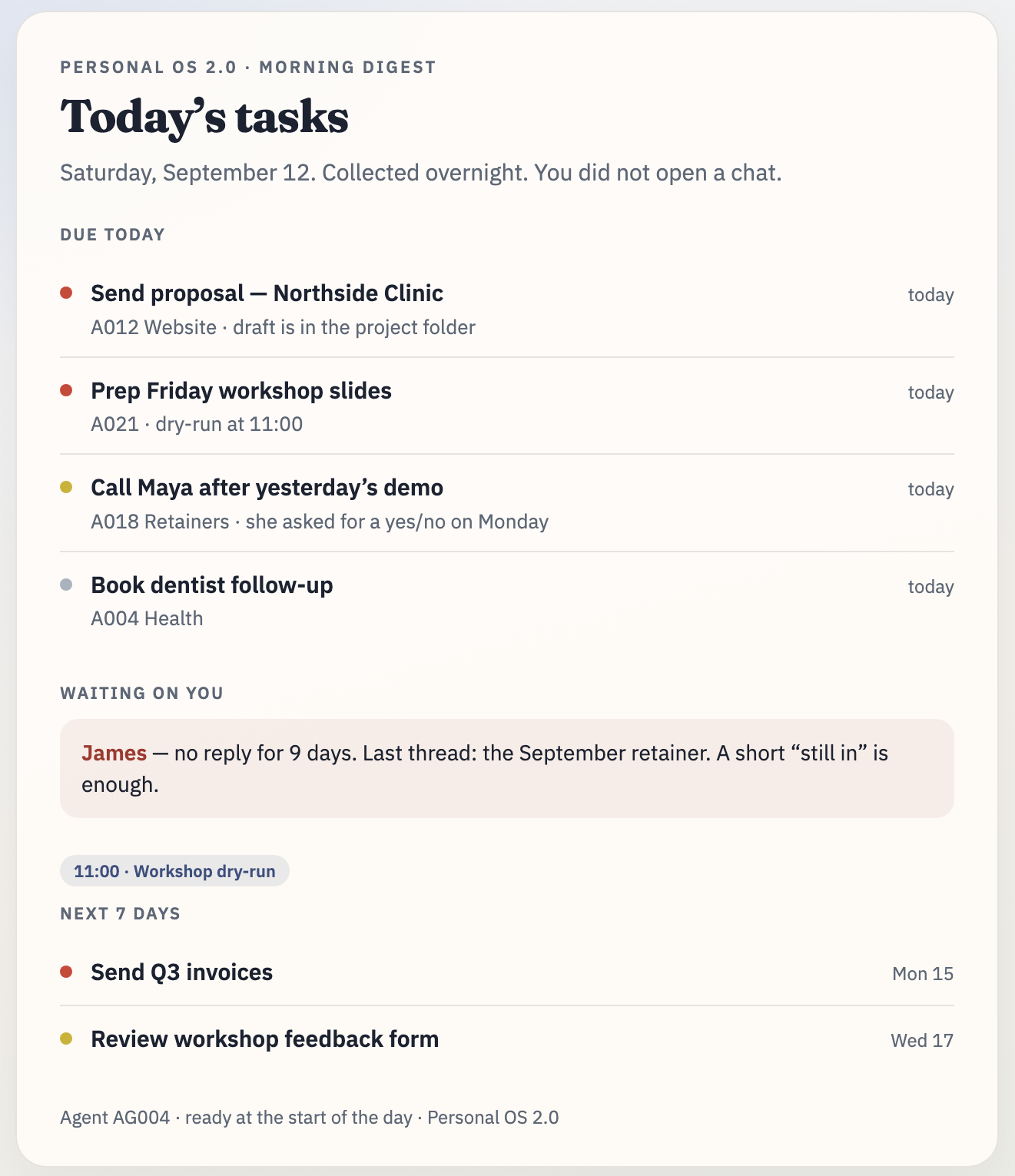Click the A004 Health project label
Screen dimensions: 1015x1176
147,618
